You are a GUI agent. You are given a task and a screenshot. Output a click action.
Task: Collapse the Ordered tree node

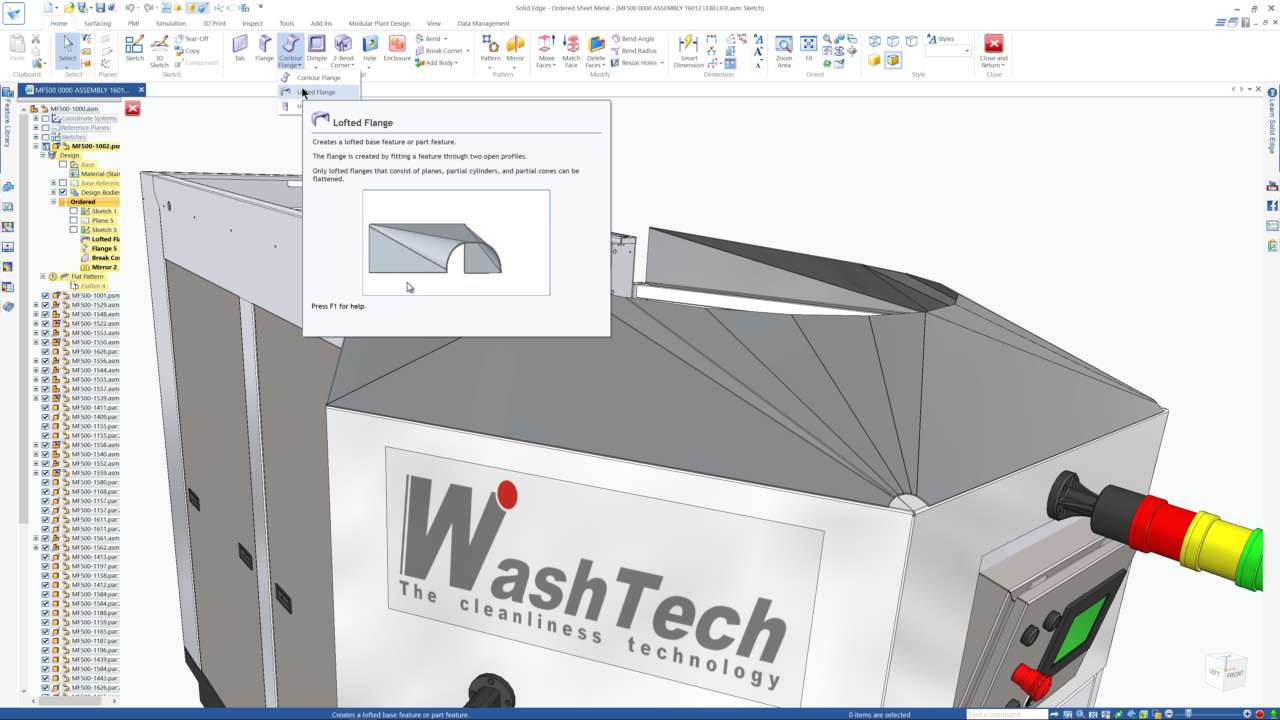point(54,202)
